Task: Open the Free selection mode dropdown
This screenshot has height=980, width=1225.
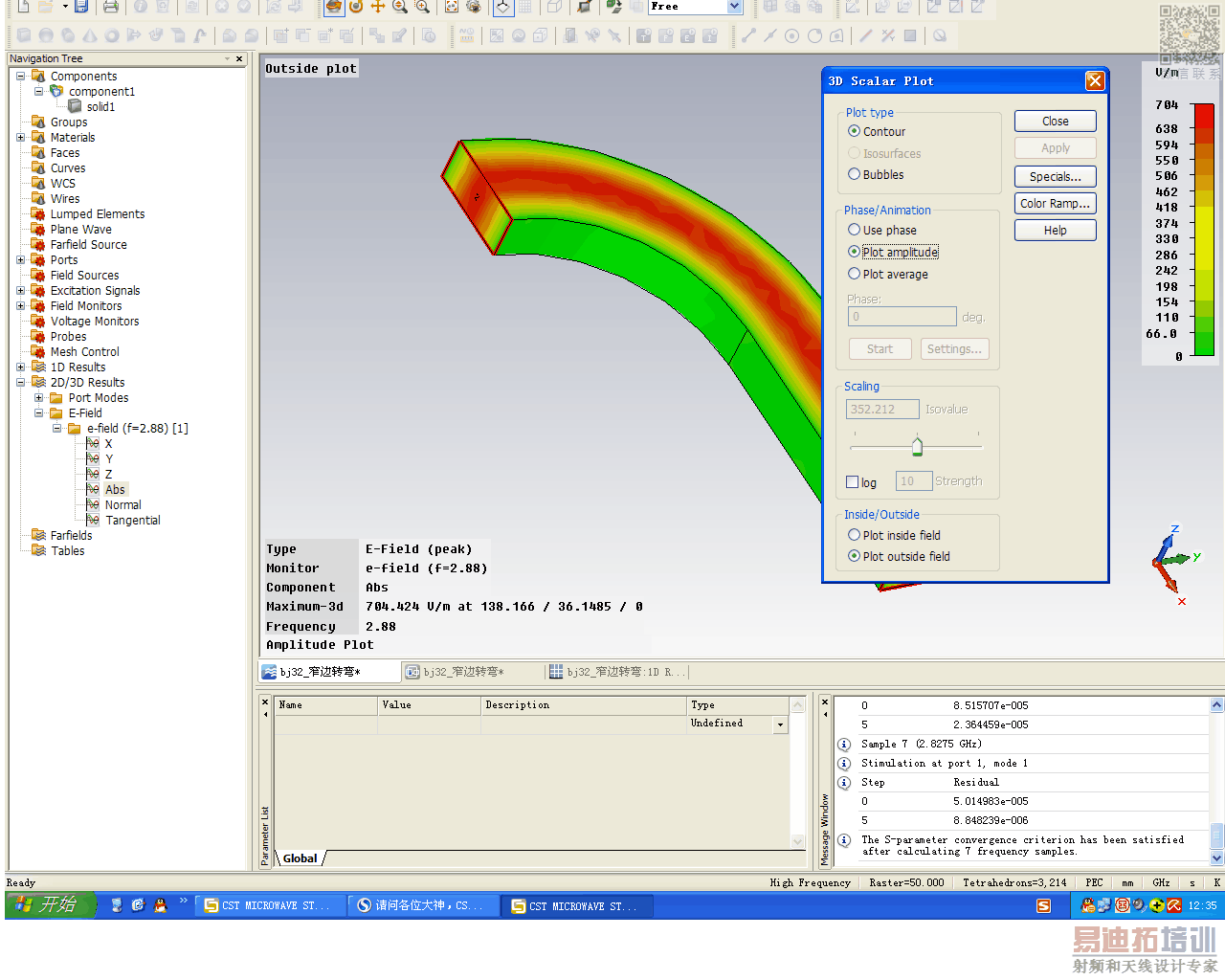Action: click(x=735, y=7)
